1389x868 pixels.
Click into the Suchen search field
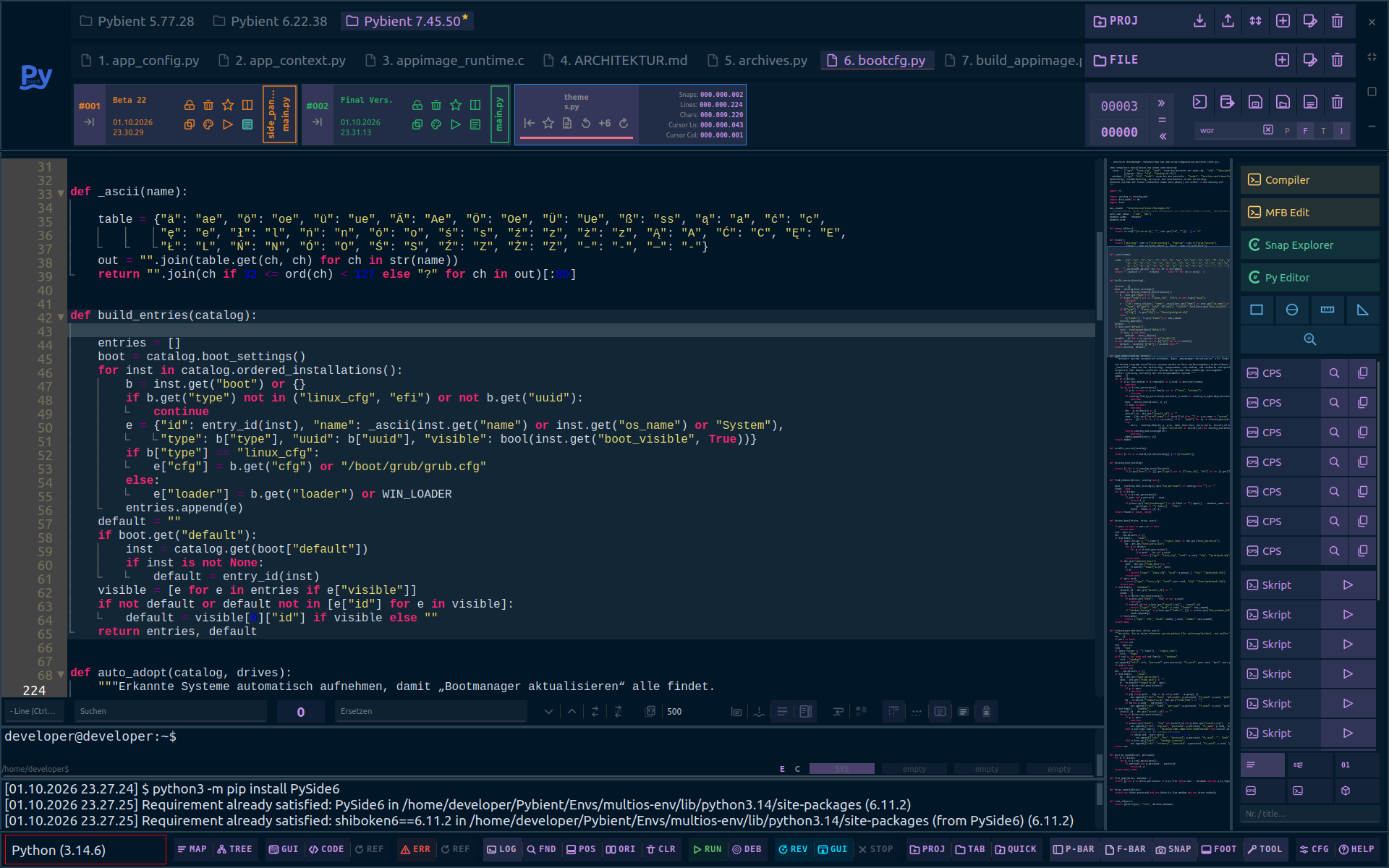[171, 712]
